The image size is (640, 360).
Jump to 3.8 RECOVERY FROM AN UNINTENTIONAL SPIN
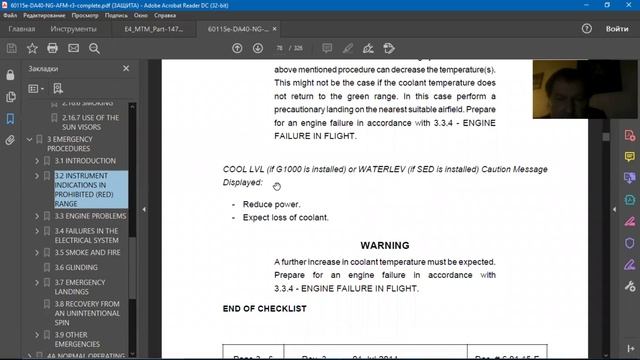[x=87, y=313]
